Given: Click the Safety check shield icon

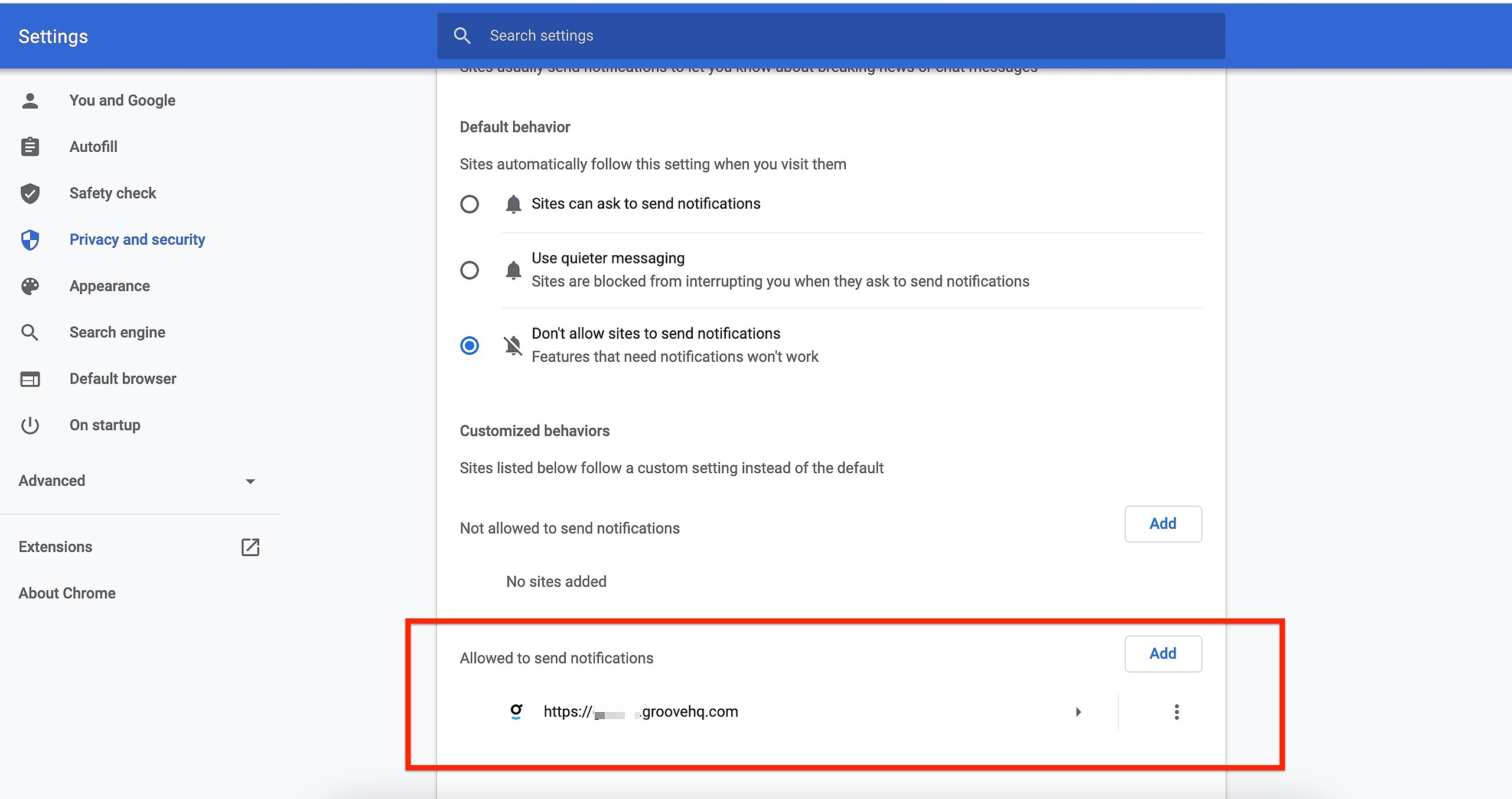Looking at the screenshot, I should pos(30,193).
